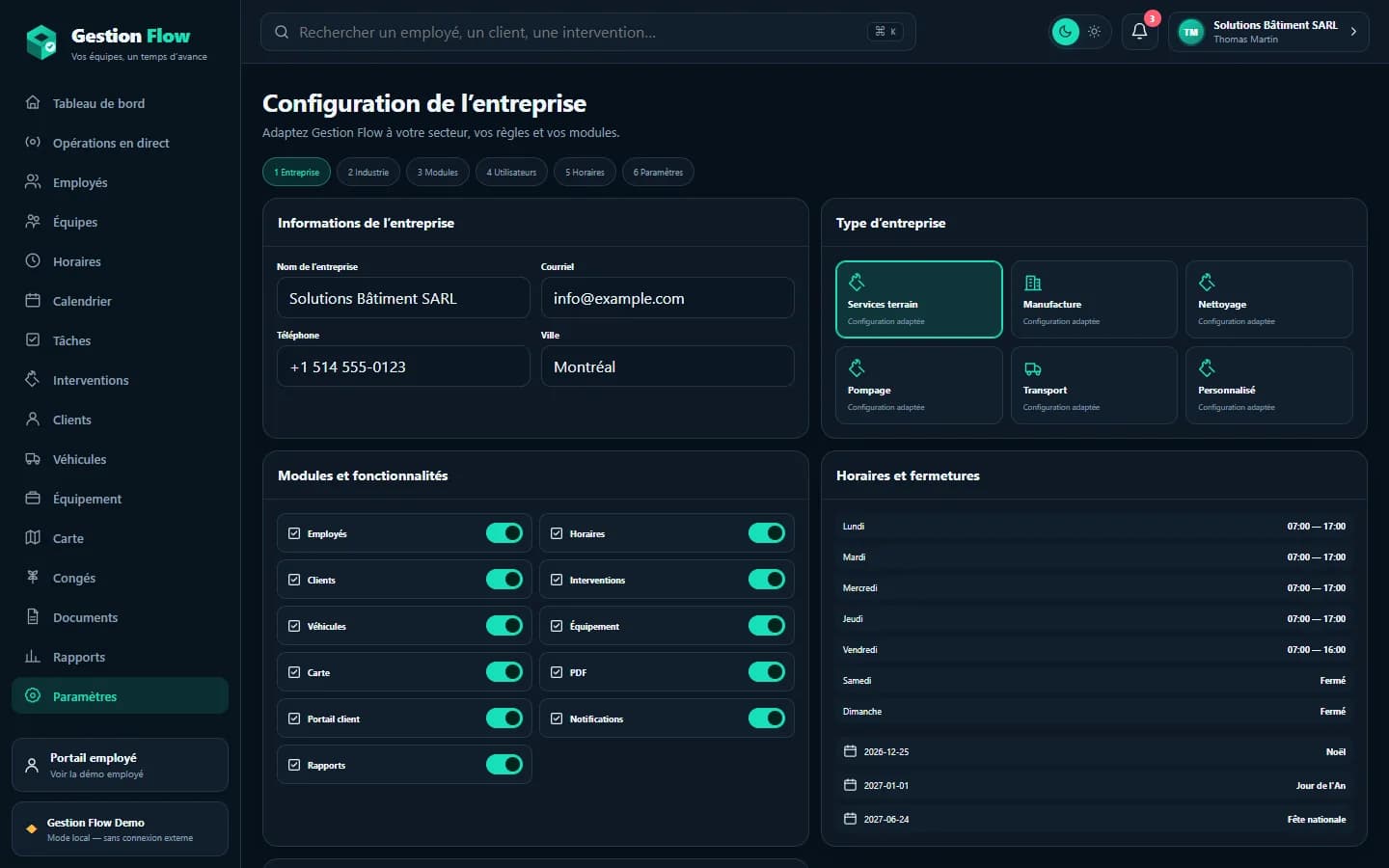Viewport: 1389px width, 868px height.
Task: Open the notifications bell
Action: click(x=1139, y=32)
